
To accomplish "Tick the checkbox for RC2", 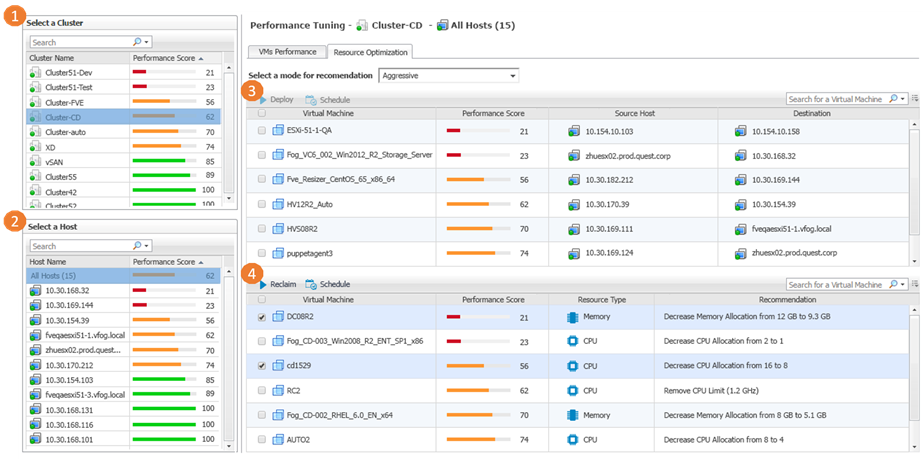I will click(x=261, y=391).
